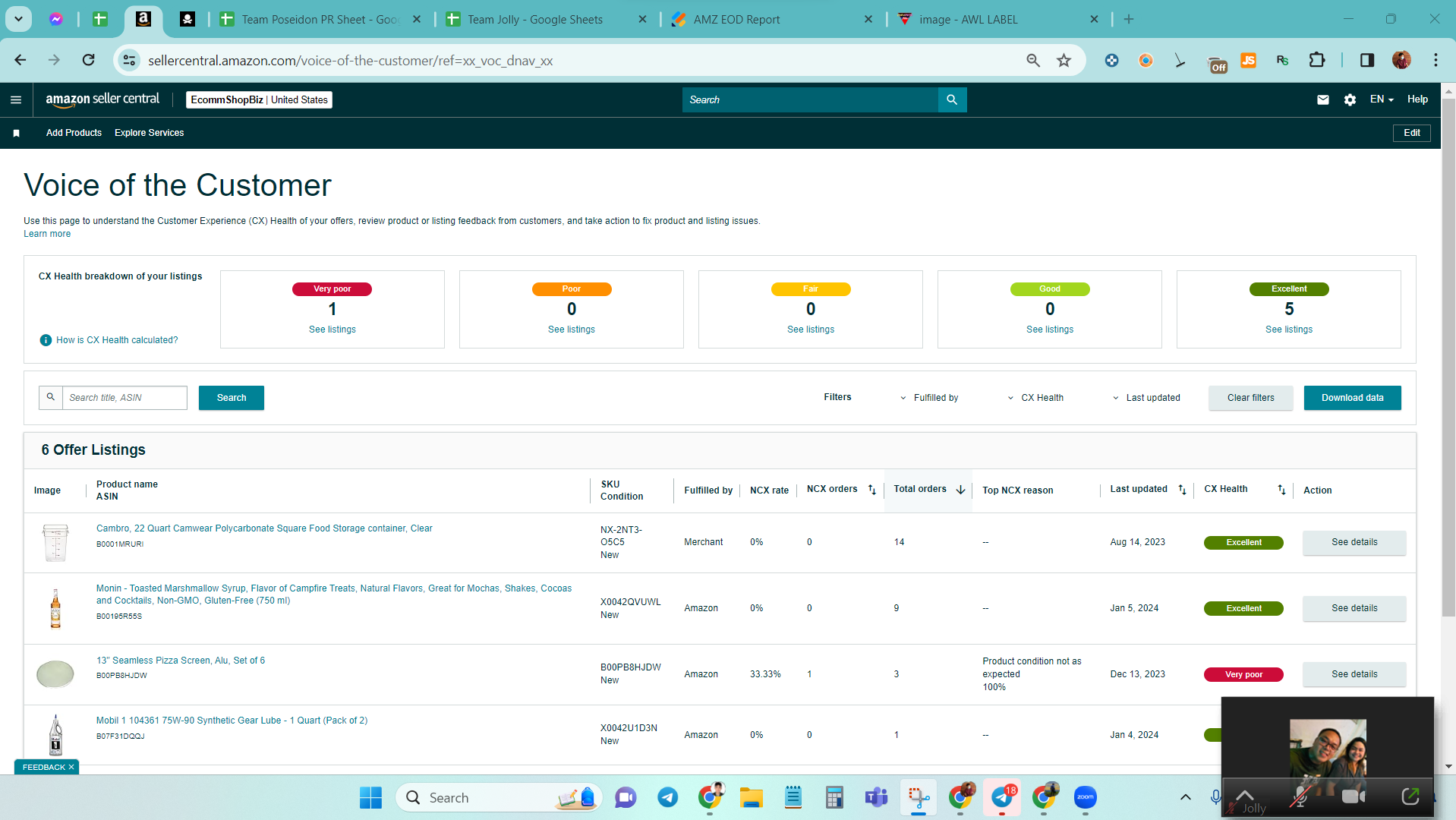See listings under Excellent
The height and width of the screenshot is (820, 1456).
point(1289,330)
